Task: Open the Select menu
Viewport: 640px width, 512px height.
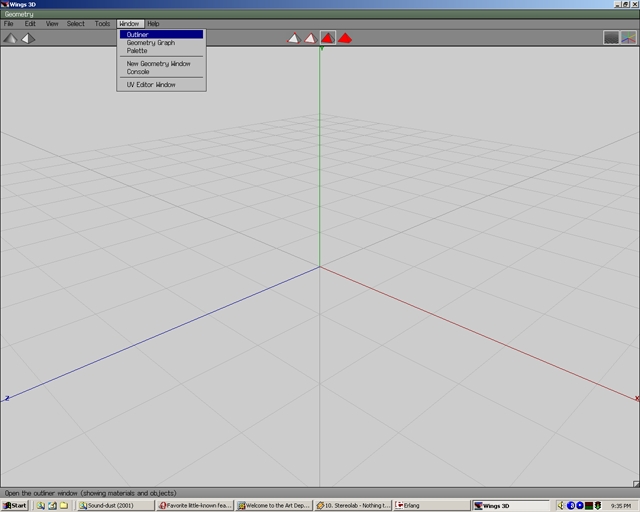Action: [76, 24]
